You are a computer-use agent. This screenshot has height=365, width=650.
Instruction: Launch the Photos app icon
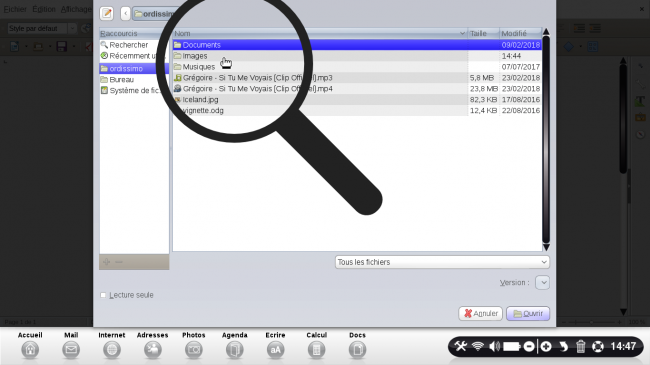194,350
